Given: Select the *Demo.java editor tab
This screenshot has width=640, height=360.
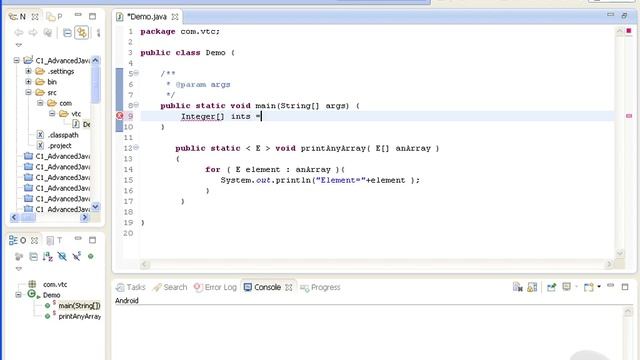Looking at the screenshot, I should pos(147,17).
